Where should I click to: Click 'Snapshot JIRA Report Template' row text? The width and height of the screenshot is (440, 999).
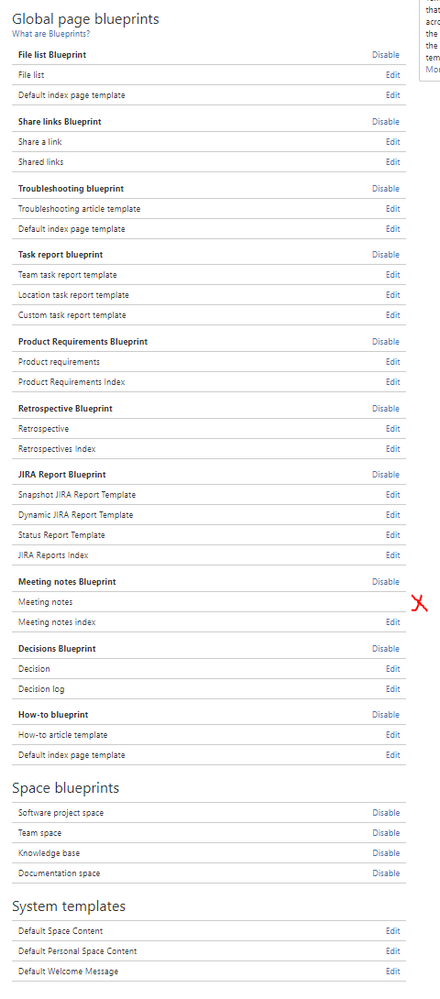pyautogui.click(x=76, y=494)
